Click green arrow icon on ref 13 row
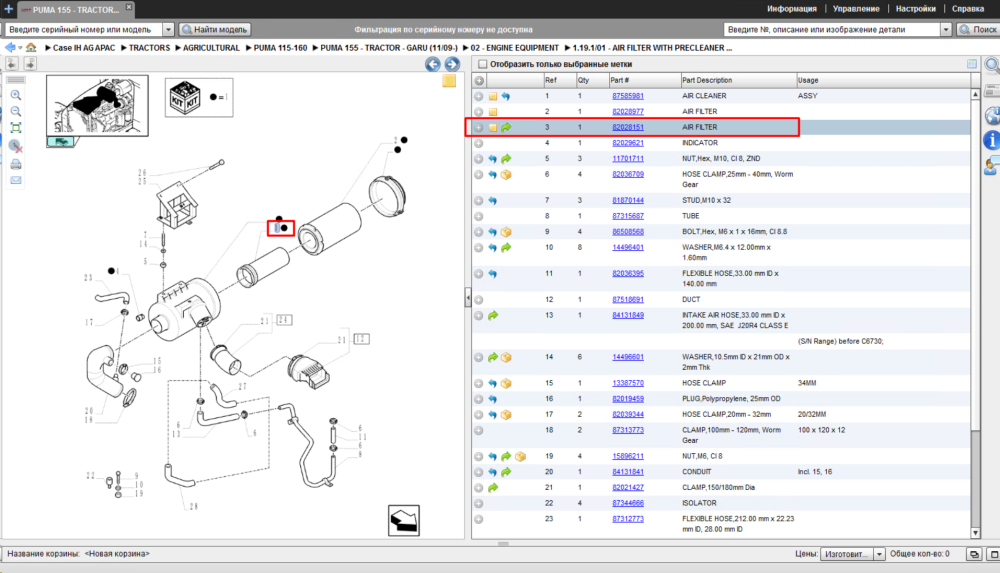This screenshot has width=1000, height=573. point(493,315)
